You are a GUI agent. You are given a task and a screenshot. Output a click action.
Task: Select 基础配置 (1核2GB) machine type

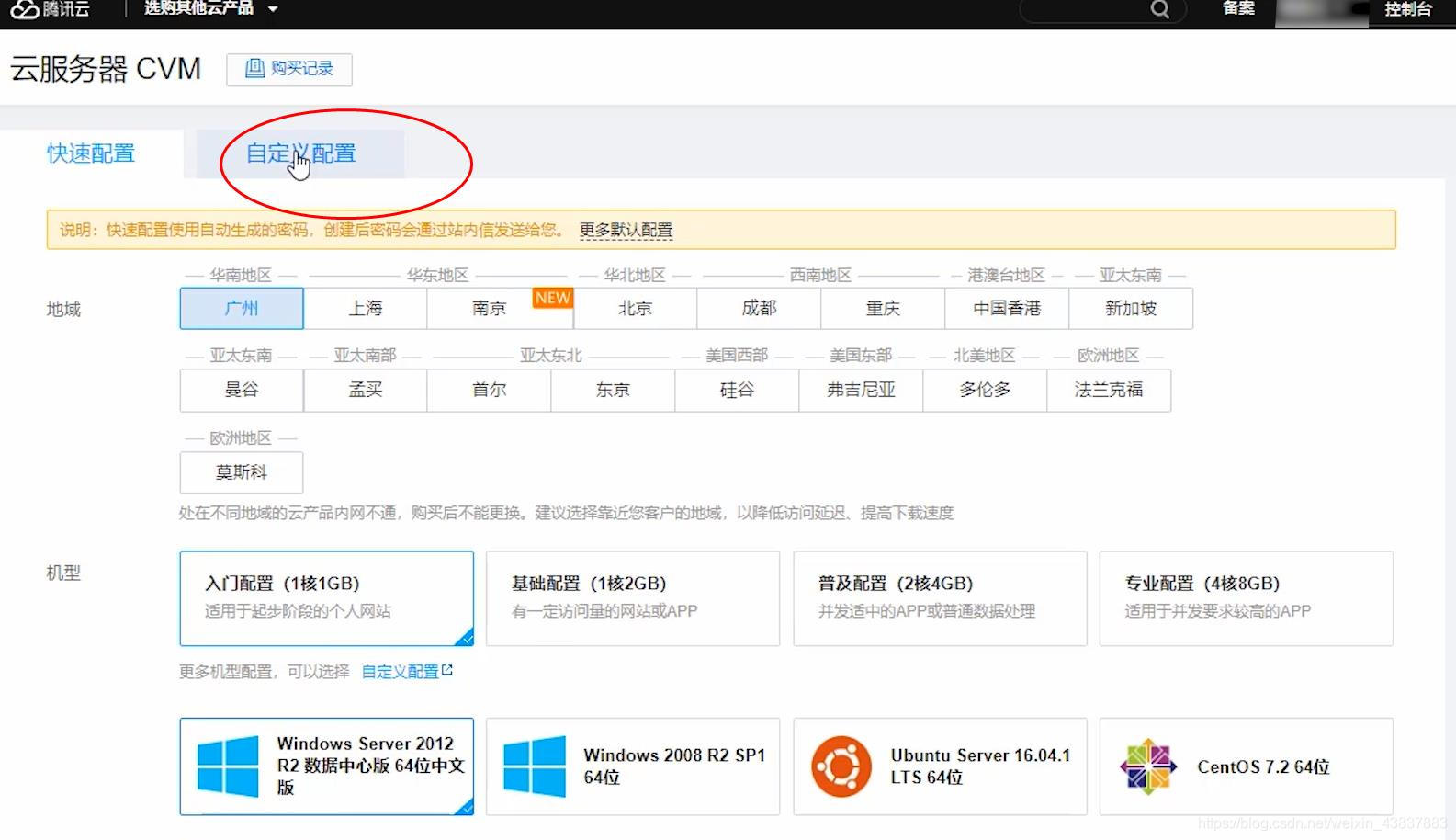633,598
